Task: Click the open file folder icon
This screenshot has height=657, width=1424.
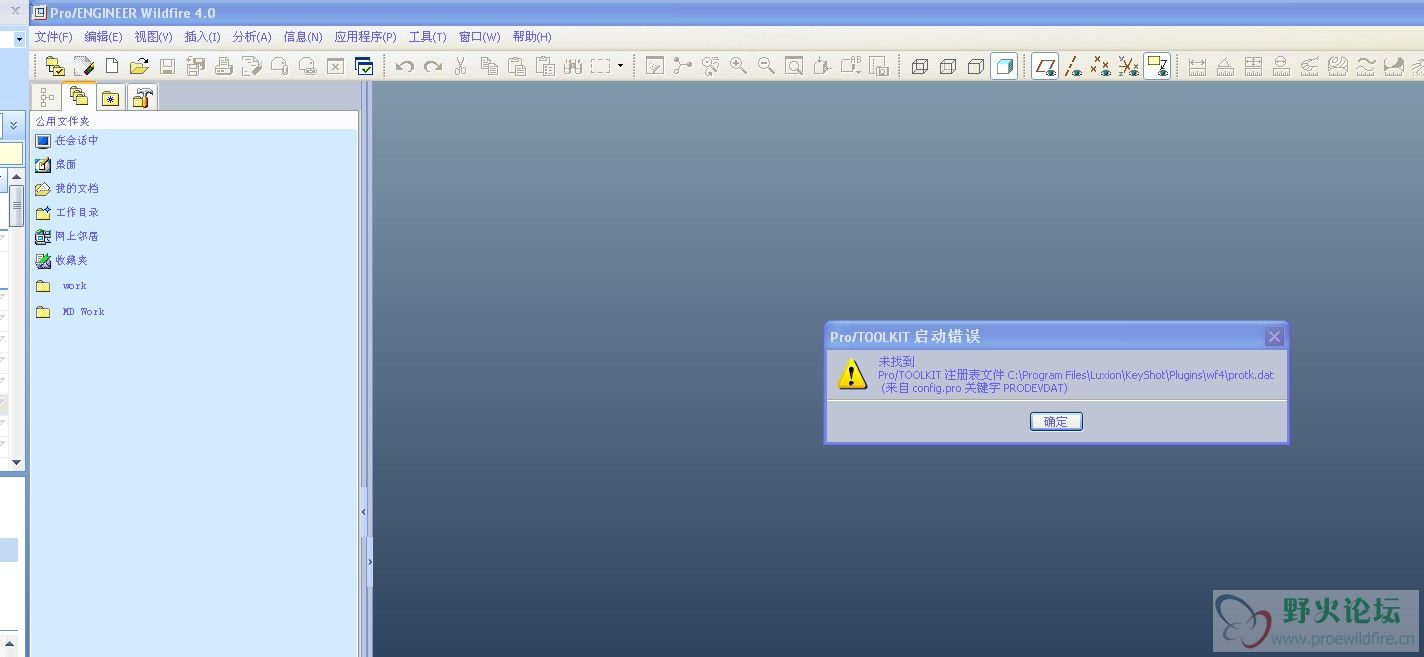Action: click(x=139, y=67)
